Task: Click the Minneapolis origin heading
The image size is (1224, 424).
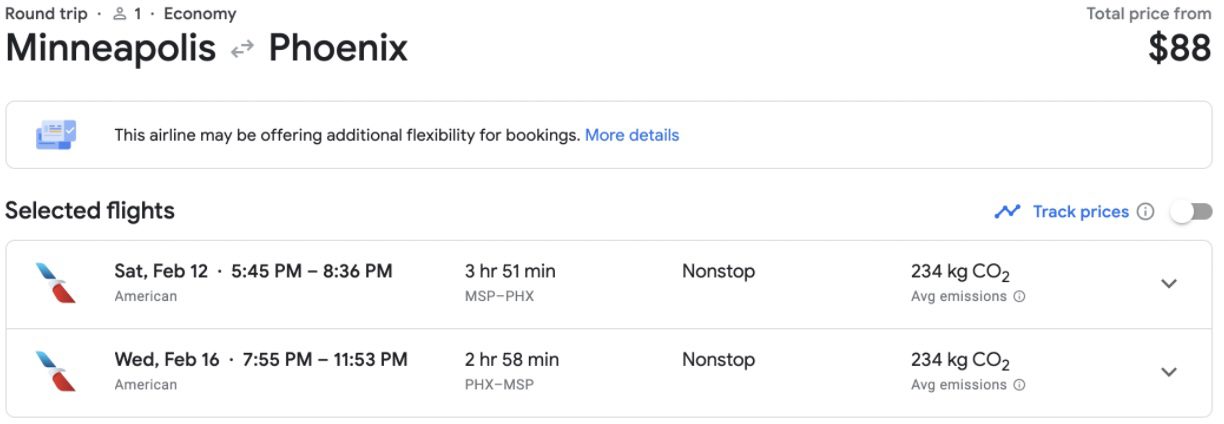Action: 110,48
